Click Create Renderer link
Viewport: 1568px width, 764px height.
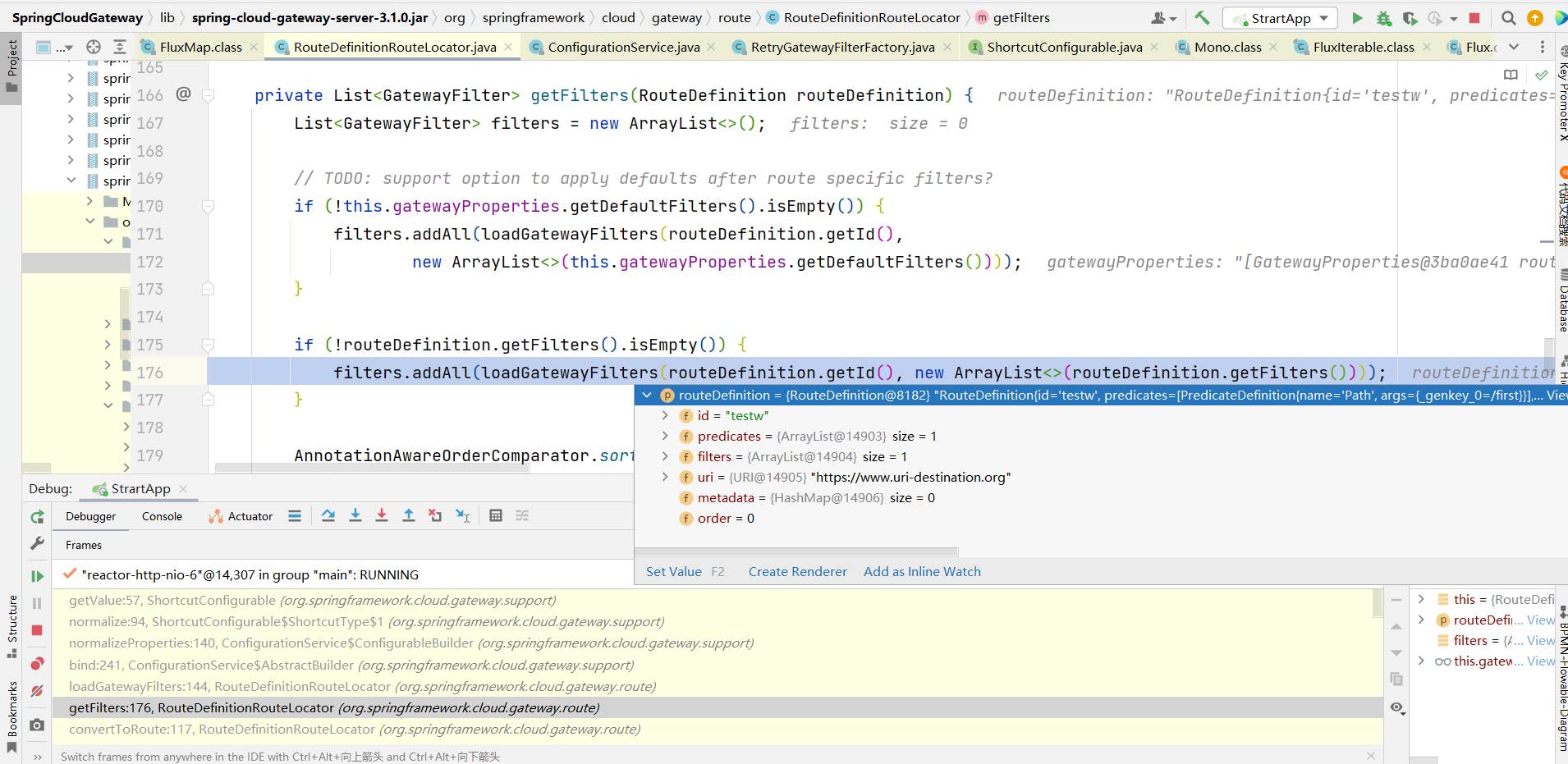pos(797,571)
